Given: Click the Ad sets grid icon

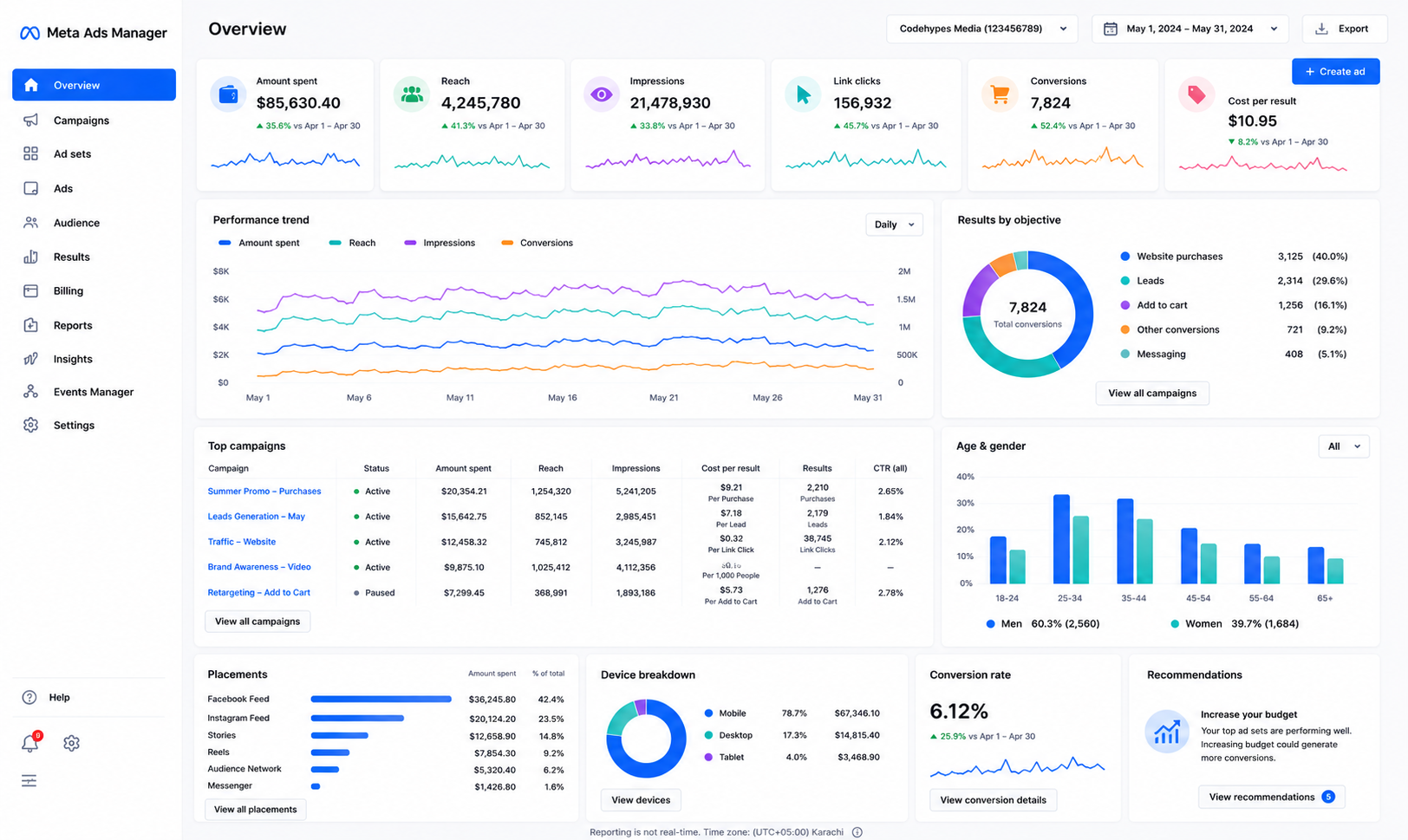Looking at the screenshot, I should pos(30,153).
